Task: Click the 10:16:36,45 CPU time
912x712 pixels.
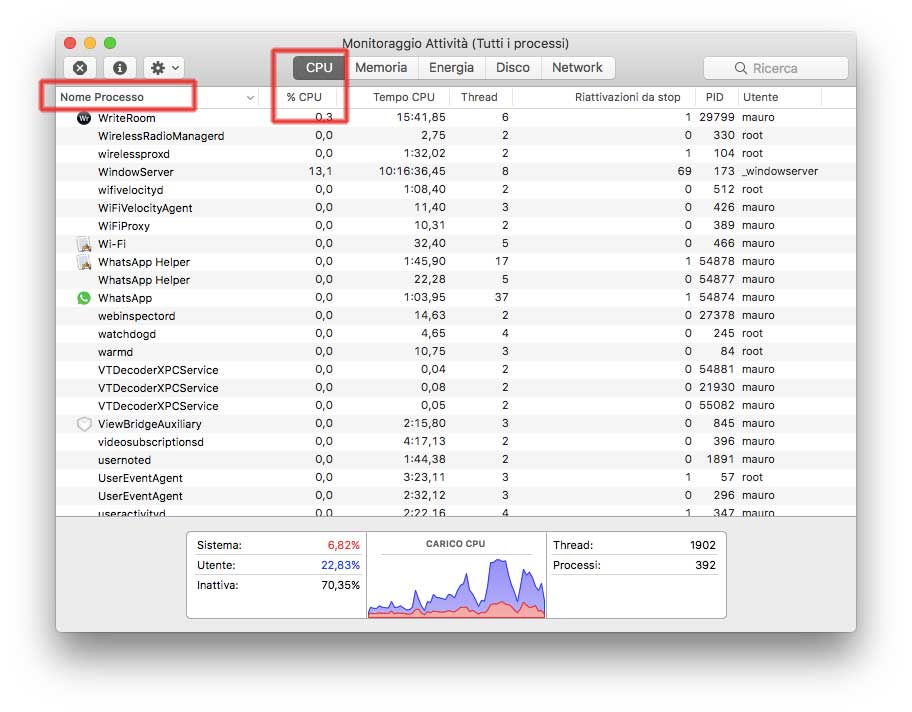Action: click(412, 171)
